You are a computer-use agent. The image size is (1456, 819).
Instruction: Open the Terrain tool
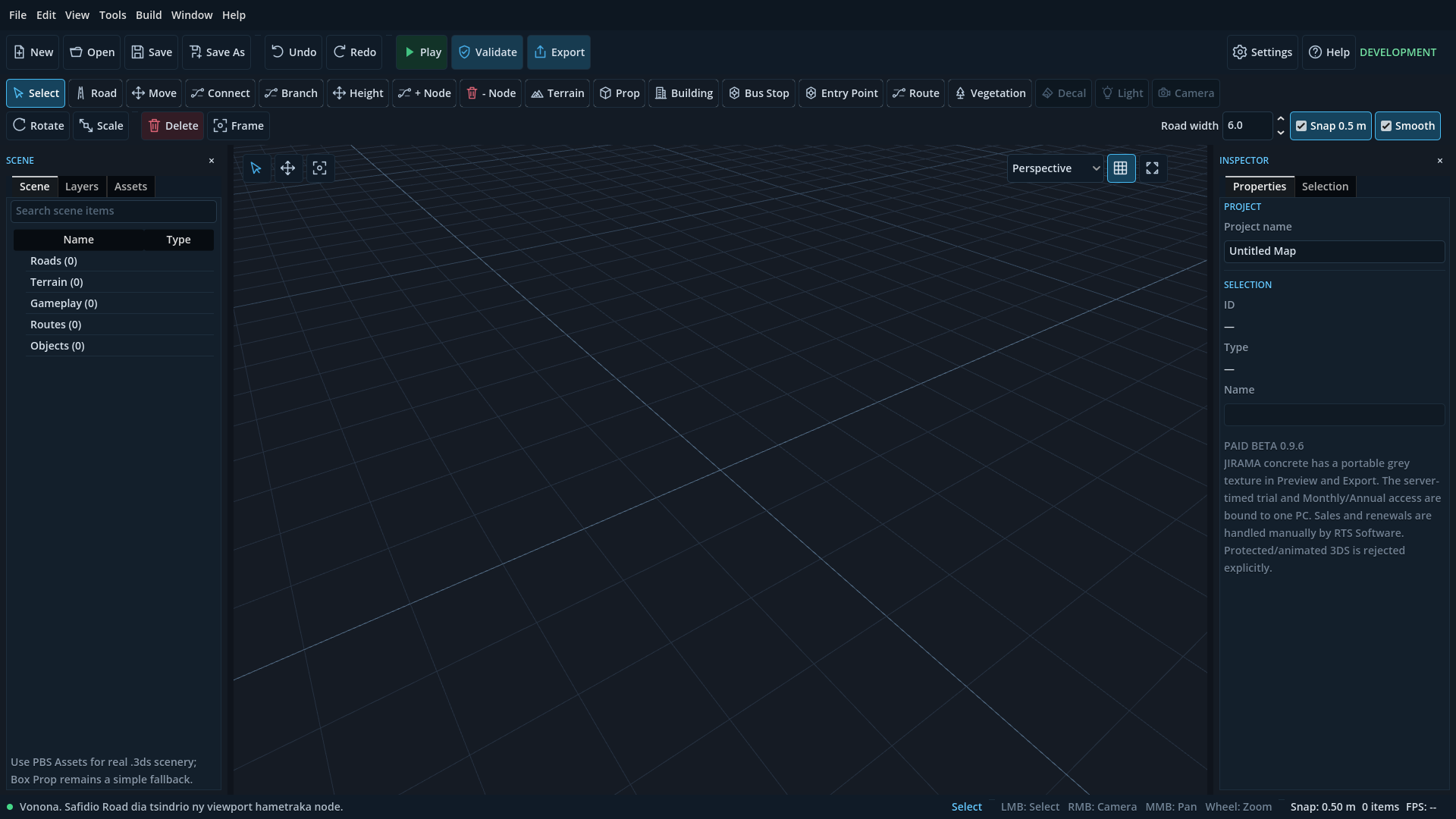click(557, 93)
